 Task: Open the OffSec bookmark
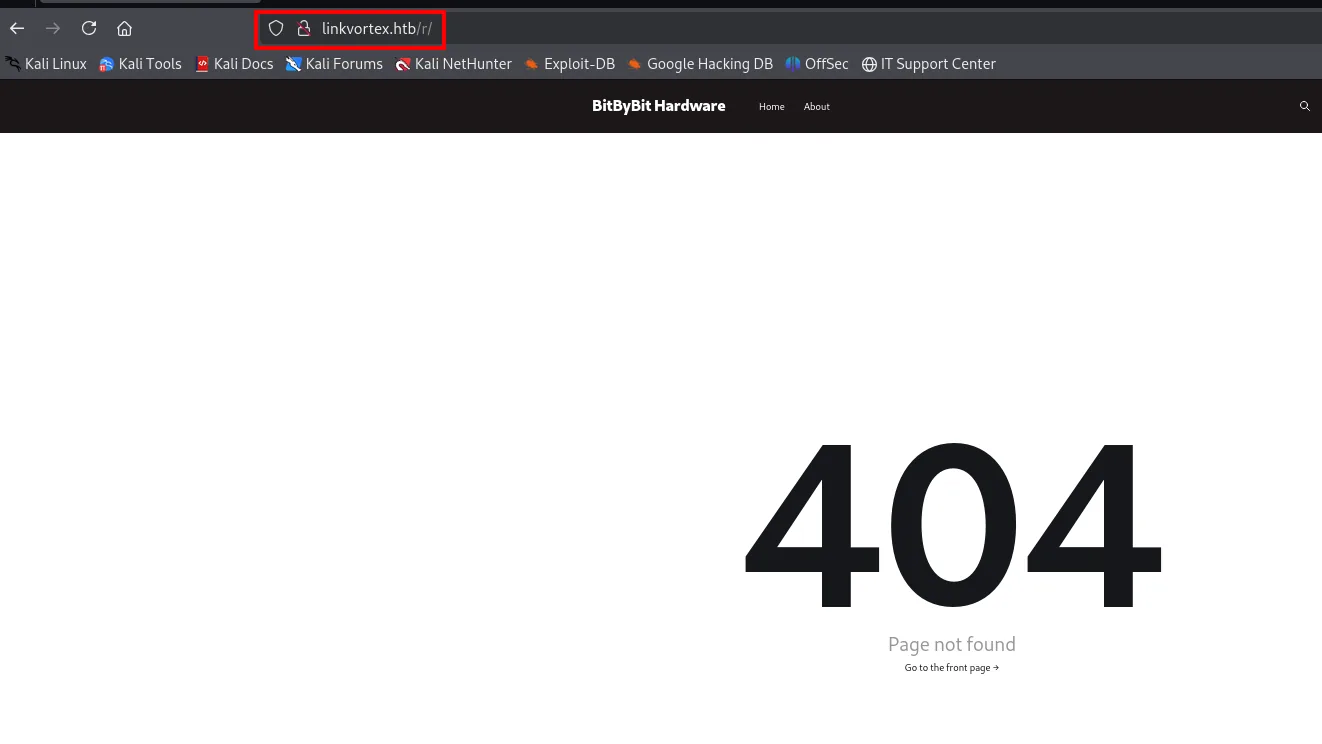[817, 64]
